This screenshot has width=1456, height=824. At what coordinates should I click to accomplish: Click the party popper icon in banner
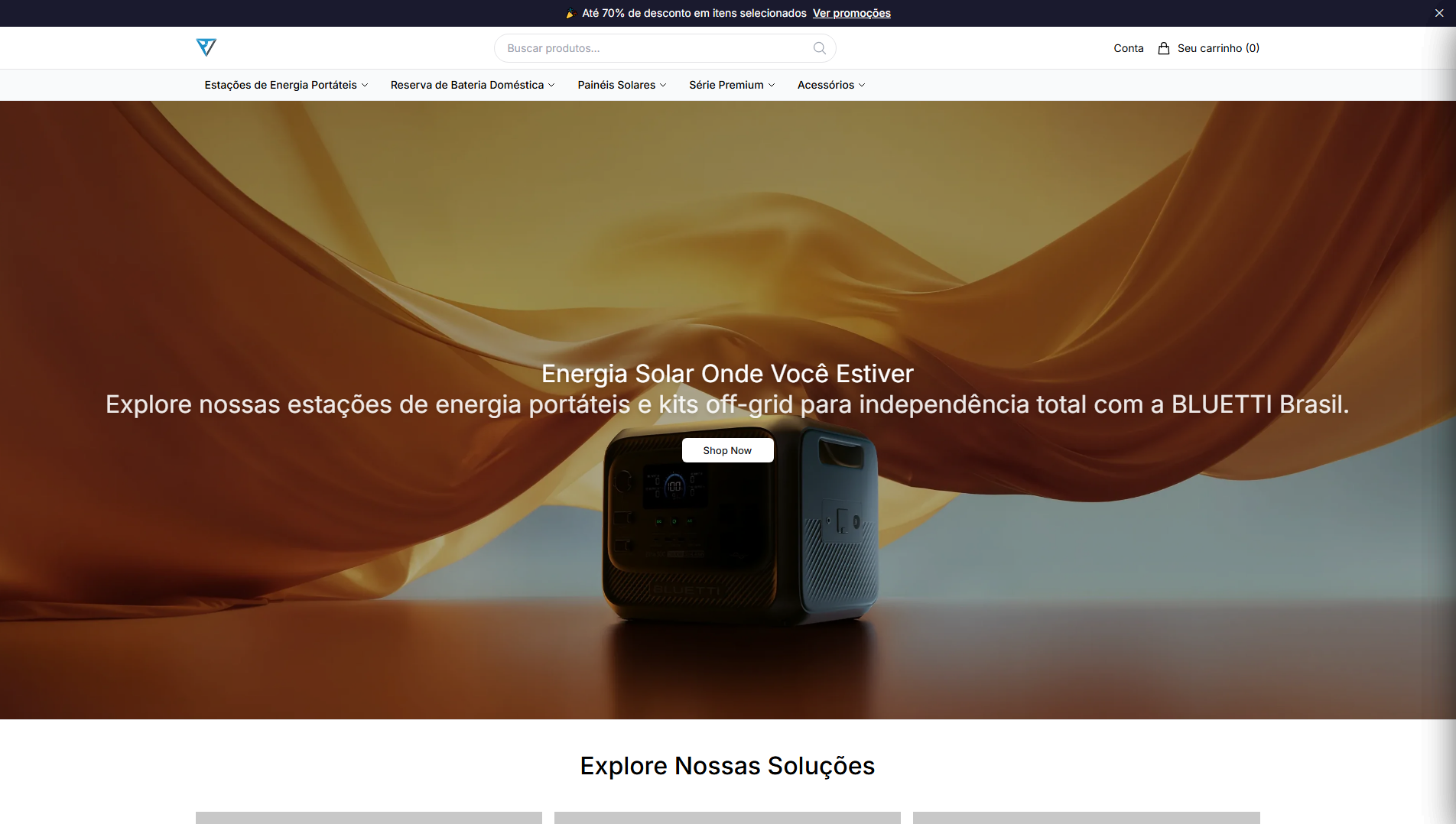coord(570,13)
